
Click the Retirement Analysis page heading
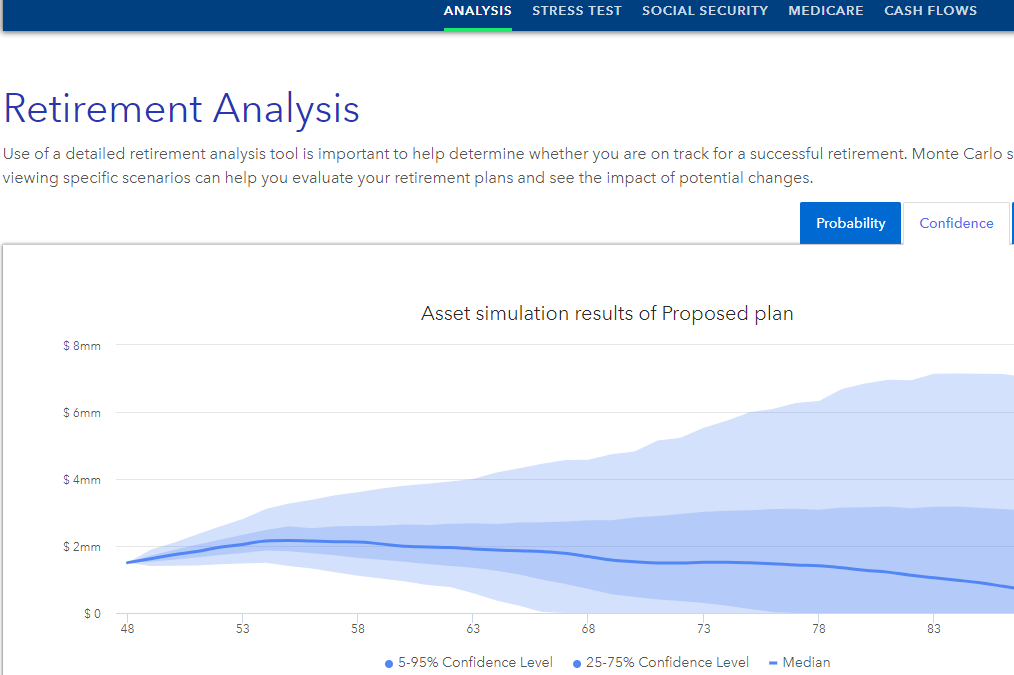click(182, 108)
